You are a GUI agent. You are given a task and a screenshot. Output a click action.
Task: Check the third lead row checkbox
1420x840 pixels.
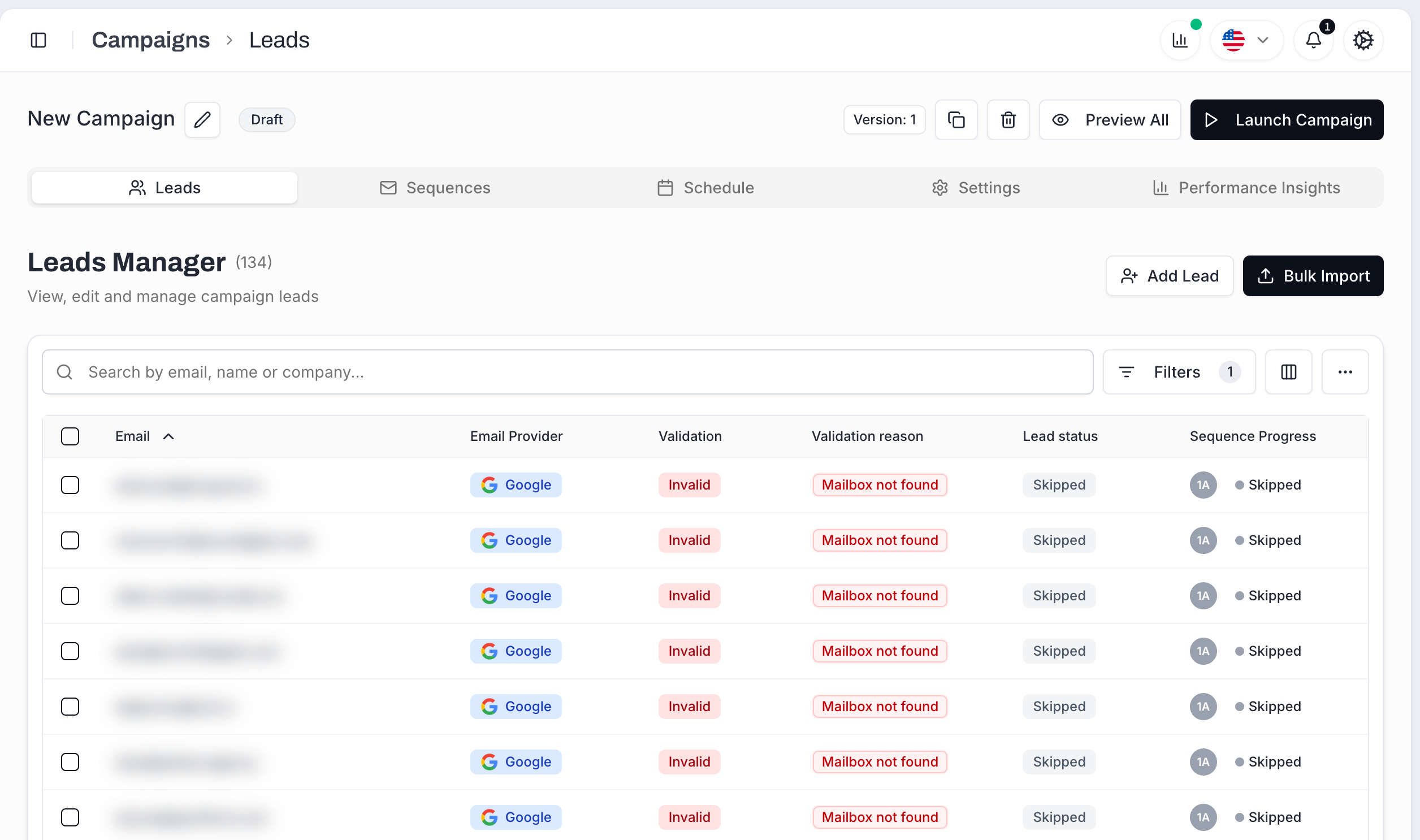coord(70,596)
